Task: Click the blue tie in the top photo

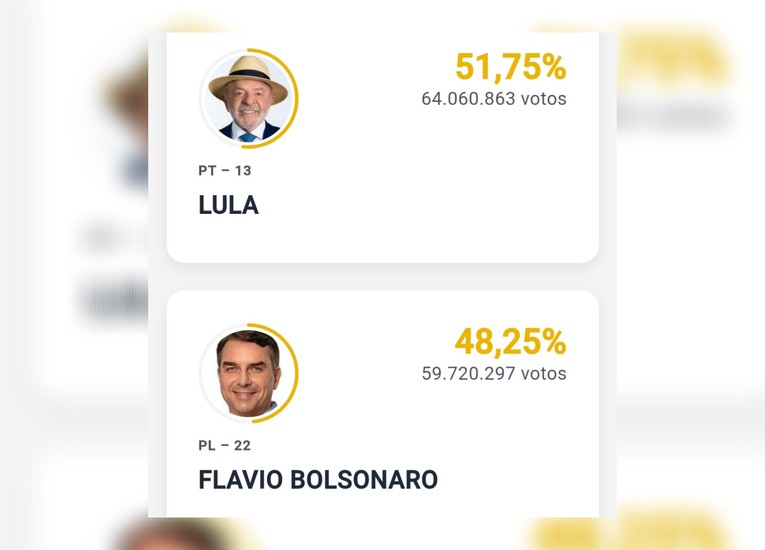Action: tap(248, 137)
